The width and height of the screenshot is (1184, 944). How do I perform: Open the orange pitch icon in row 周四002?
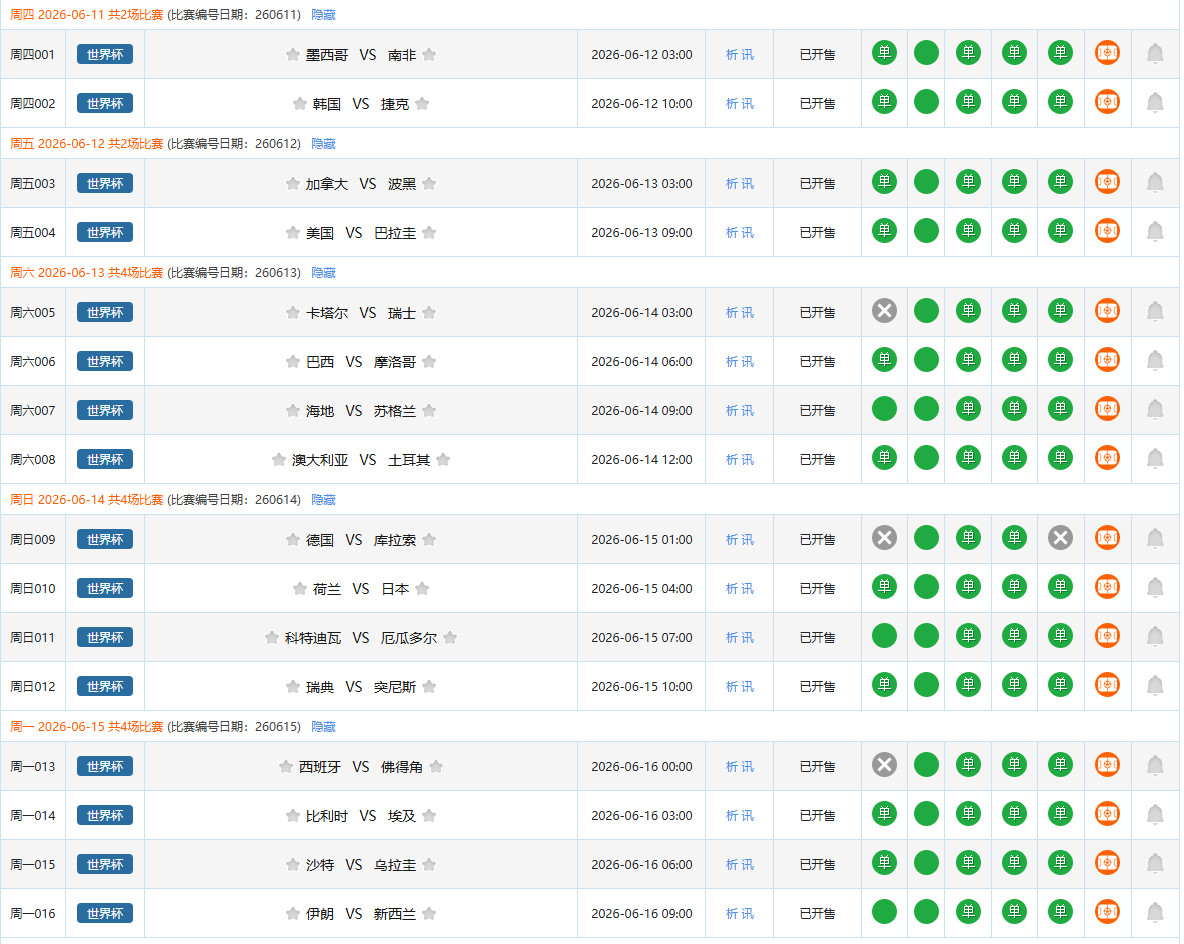[x=1107, y=102]
